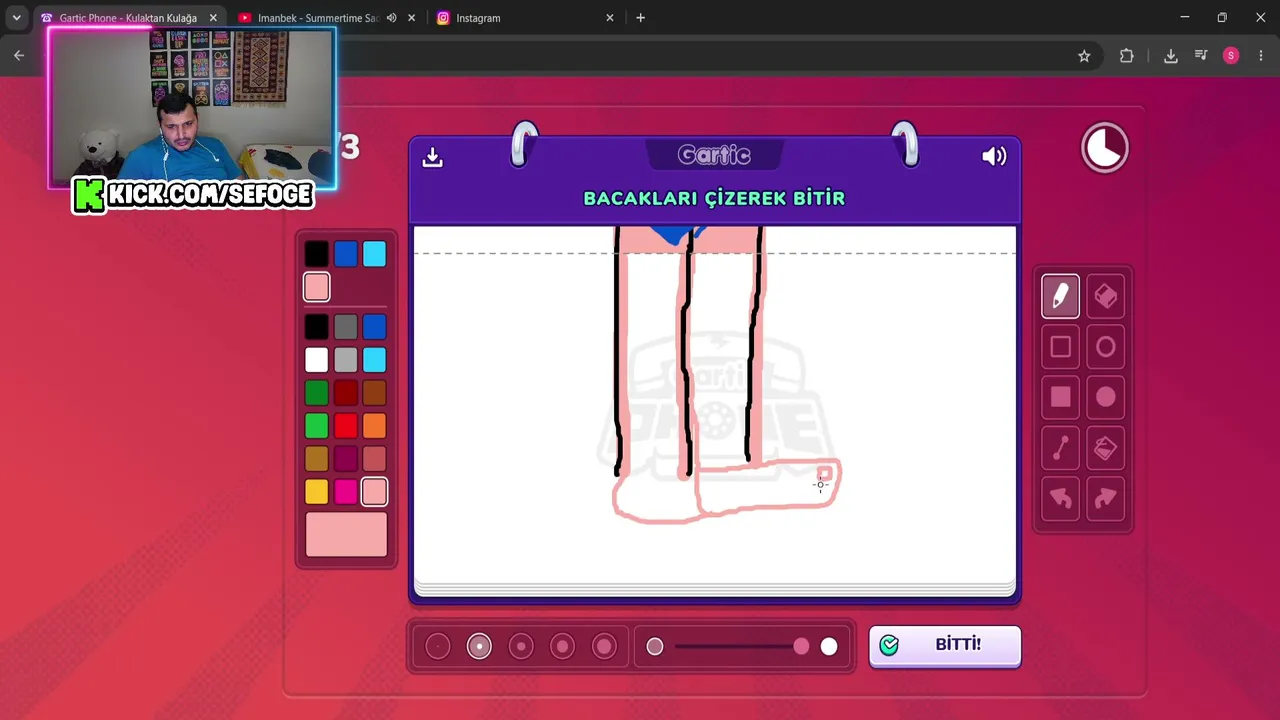
Task: Select the paint bucket fill tool
Action: (1105, 448)
